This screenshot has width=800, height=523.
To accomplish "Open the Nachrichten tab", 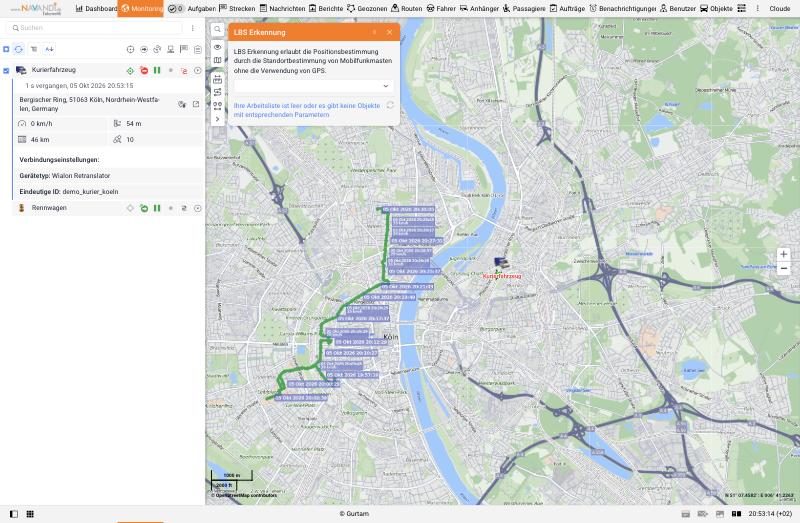I will (x=282, y=9).
